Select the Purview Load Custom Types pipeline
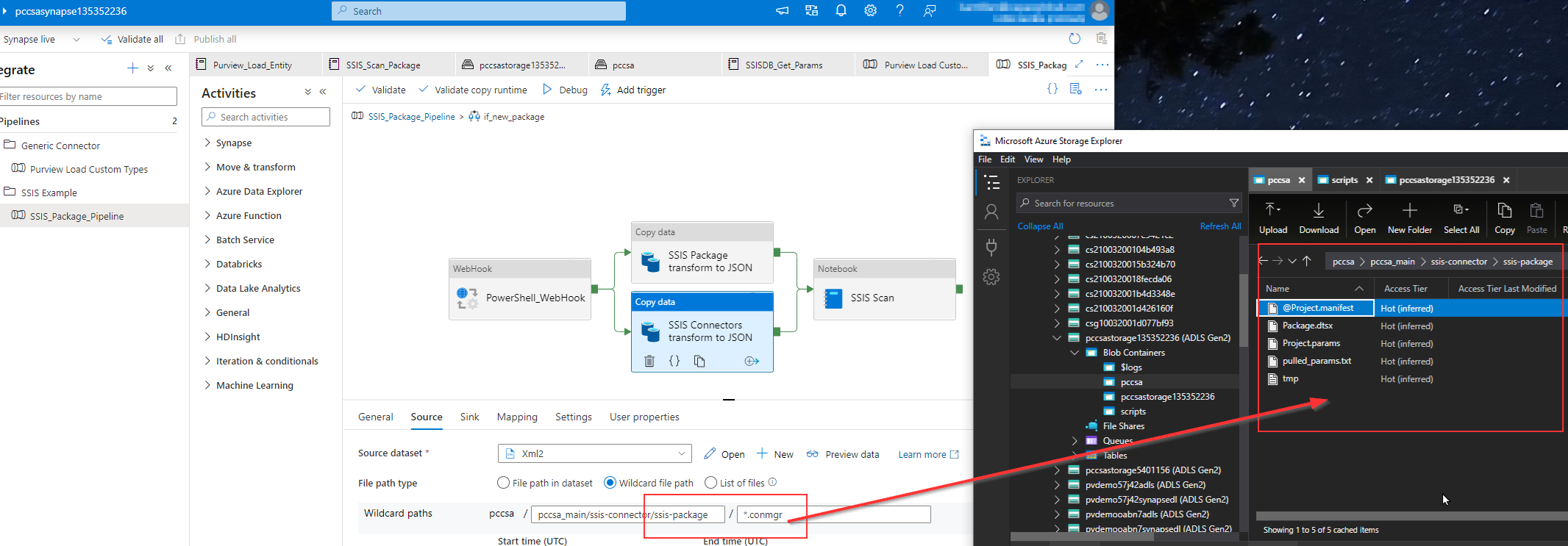 (x=88, y=169)
